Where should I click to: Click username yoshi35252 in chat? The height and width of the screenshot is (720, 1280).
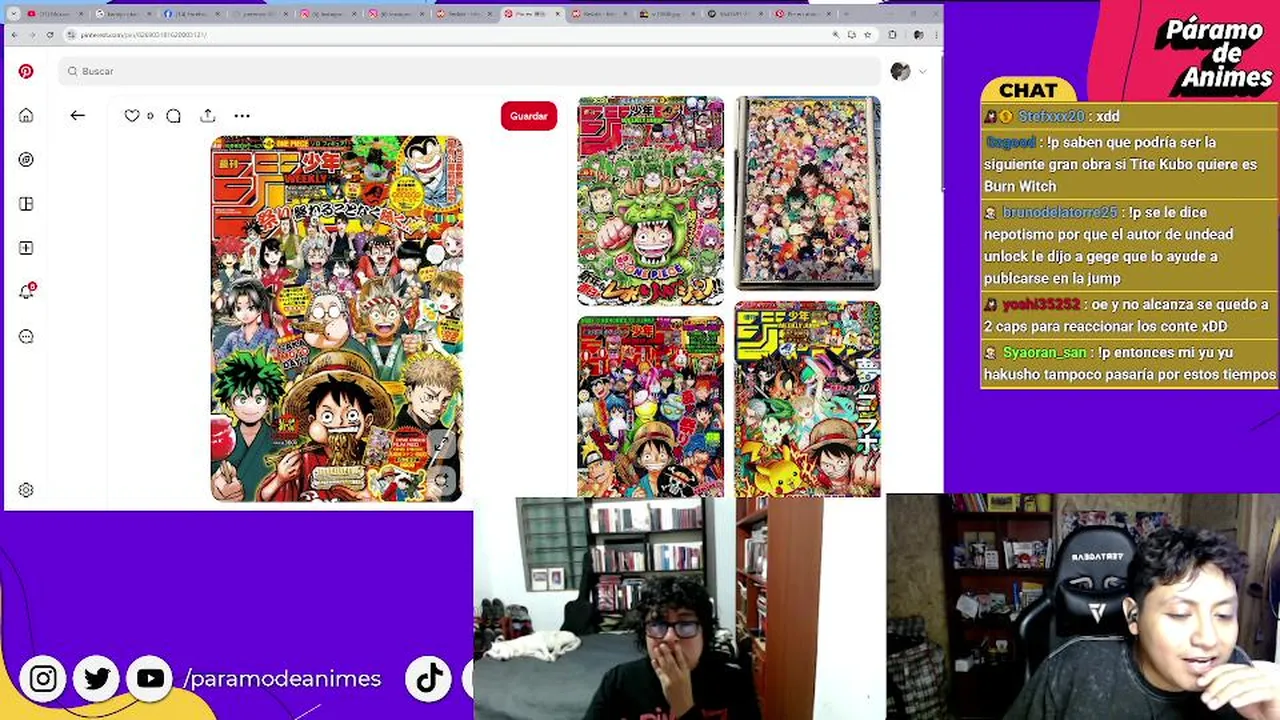[x=1041, y=304]
